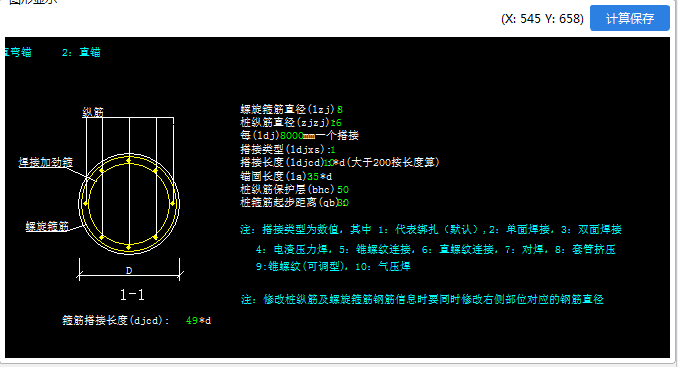The width and height of the screenshot is (678, 367).
Task: Edit the anchorage length value 35
Action: 313,176
